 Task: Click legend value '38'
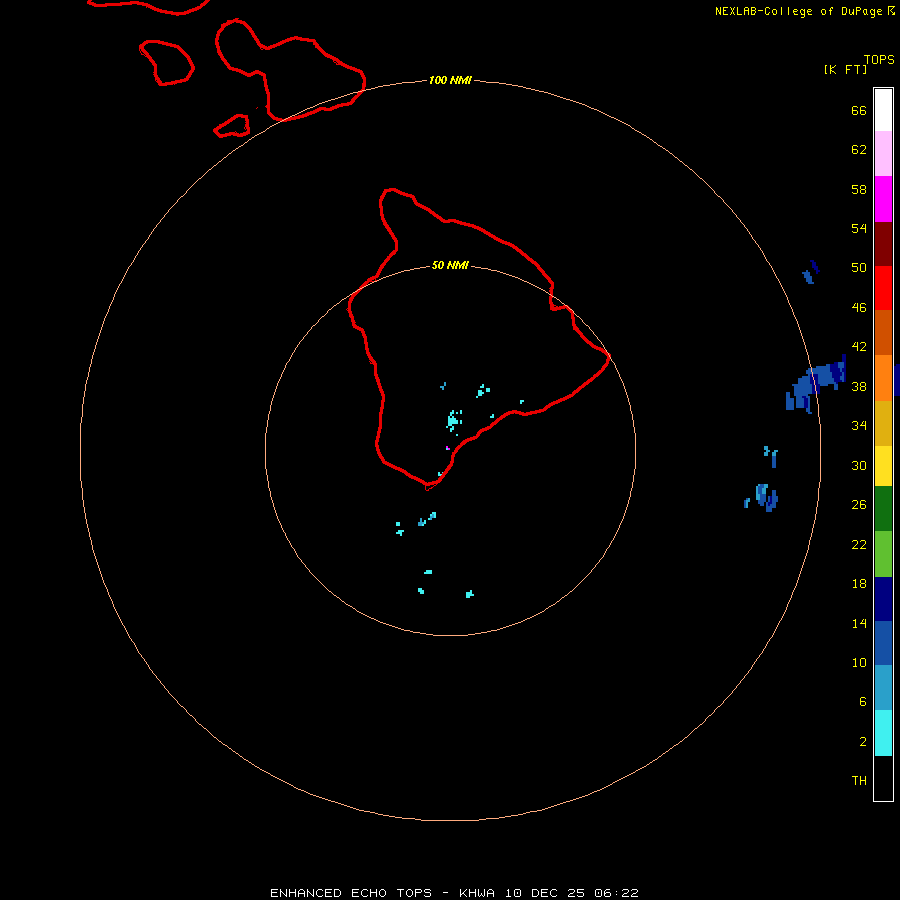pos(859,386)
